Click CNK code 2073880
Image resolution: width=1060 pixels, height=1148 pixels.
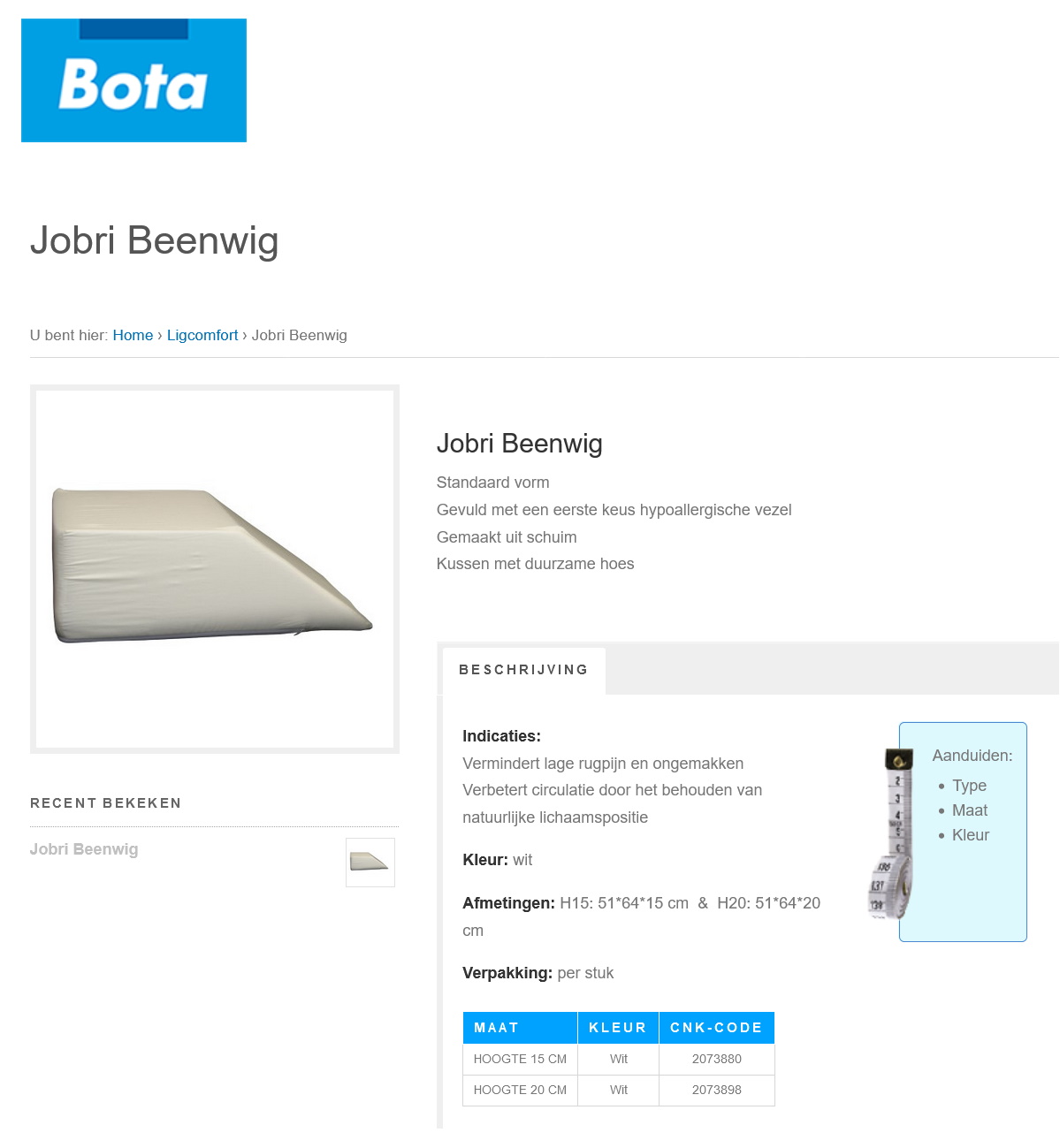point(716,1059)
